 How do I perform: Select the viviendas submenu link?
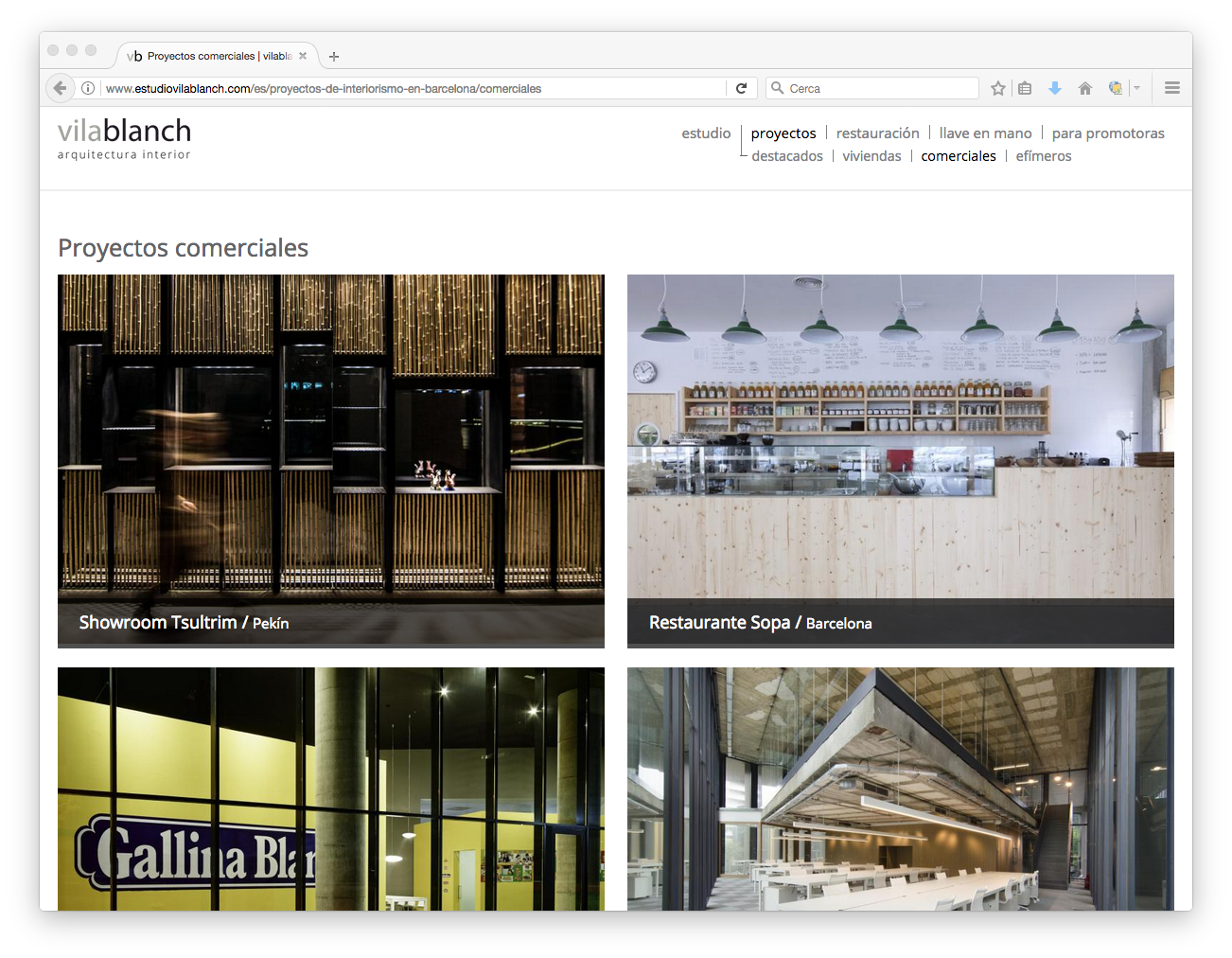click(x=871, y=156)
